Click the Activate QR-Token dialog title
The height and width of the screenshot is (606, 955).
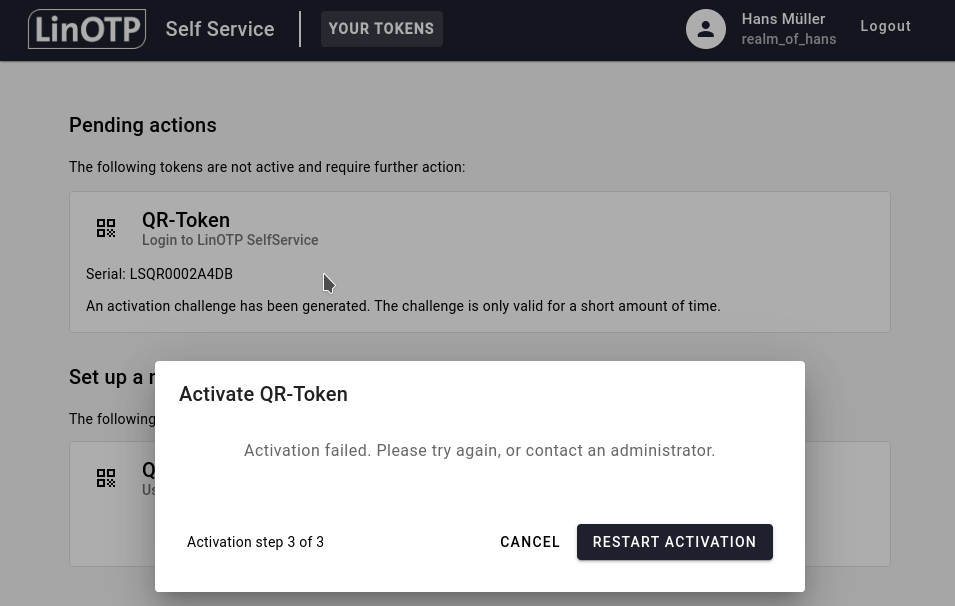pos(263,394)
